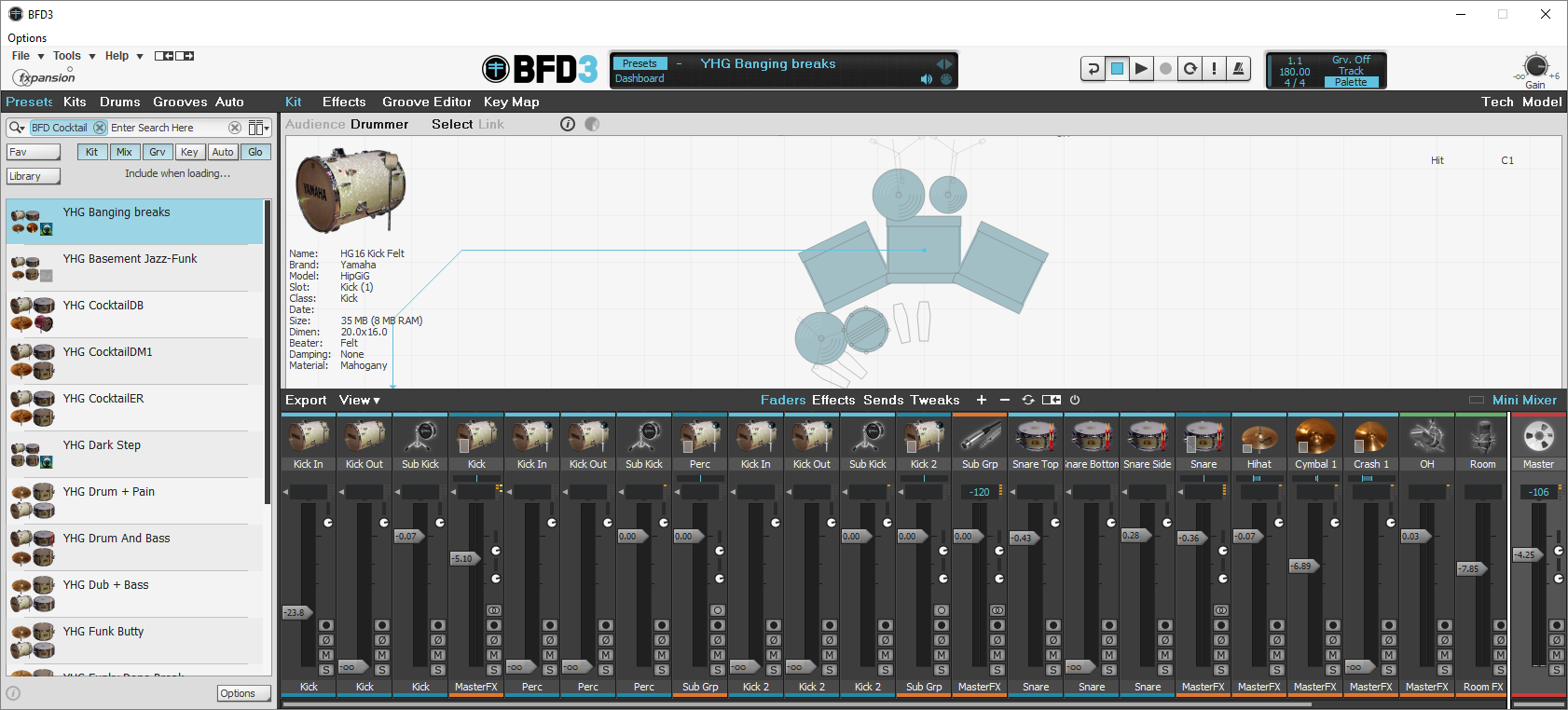Switch mixer to Tweaks view
Viewport: 1568px width, 710px height.
click(x=935, y=400)
